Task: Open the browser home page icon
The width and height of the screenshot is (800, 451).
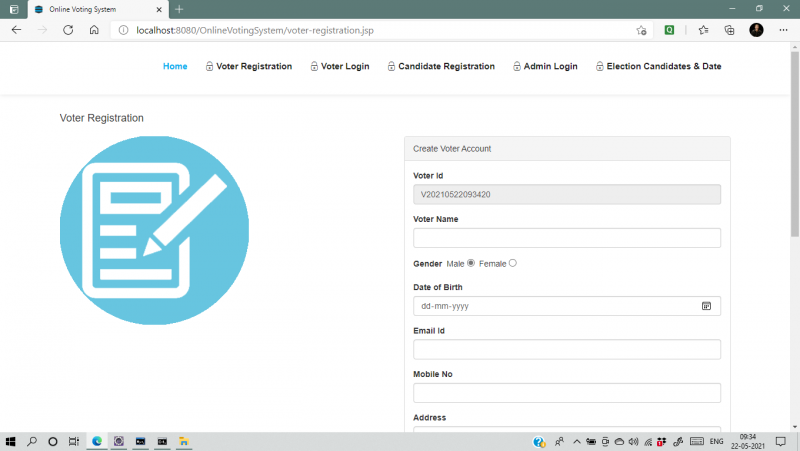Action: tap(94, 30)
